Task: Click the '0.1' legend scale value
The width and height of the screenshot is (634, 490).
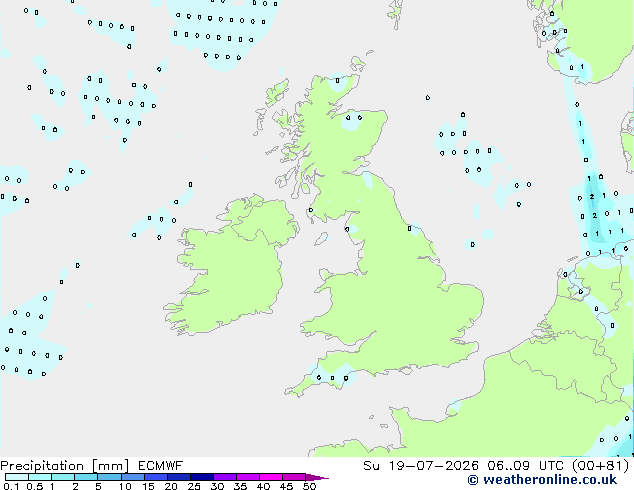Action: [x=11, y=486]
